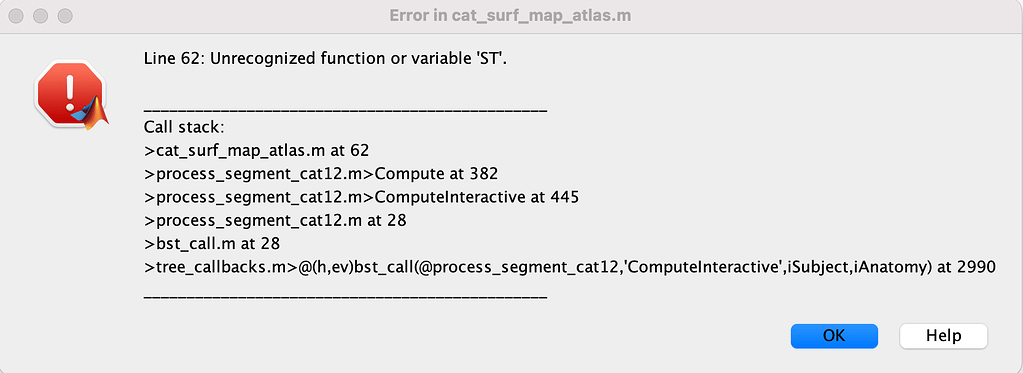Screen dimensions: 1023x373
Task: Select the 'ST' variable name in message
Action: pos(493,59)
